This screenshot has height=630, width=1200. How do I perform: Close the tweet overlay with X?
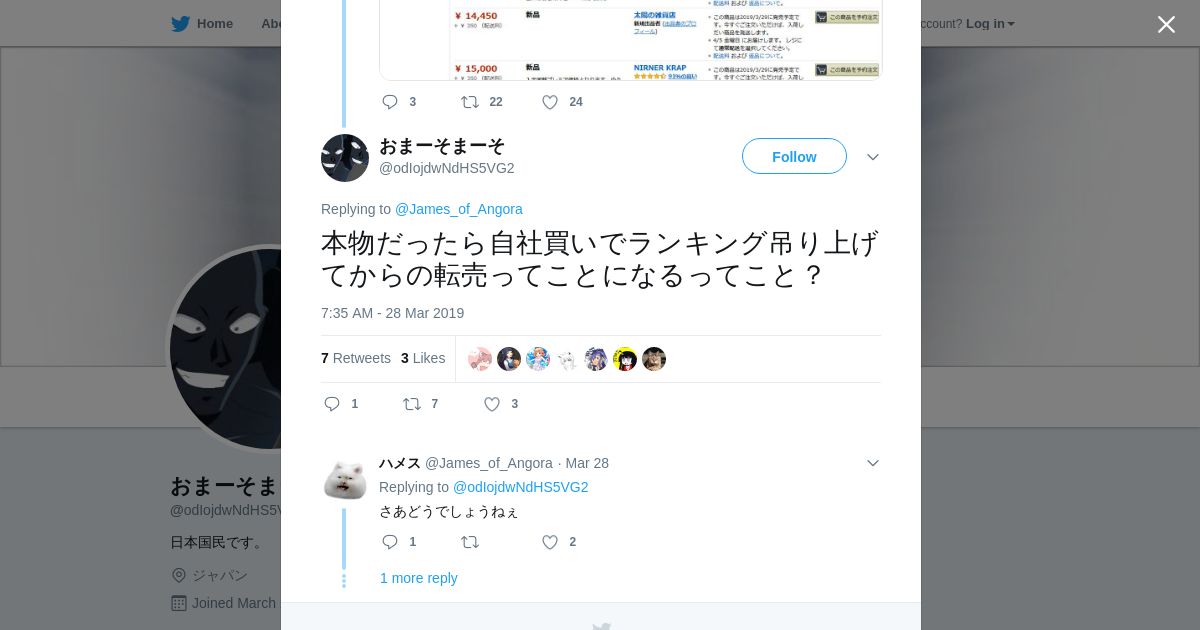click(1166, 24)
